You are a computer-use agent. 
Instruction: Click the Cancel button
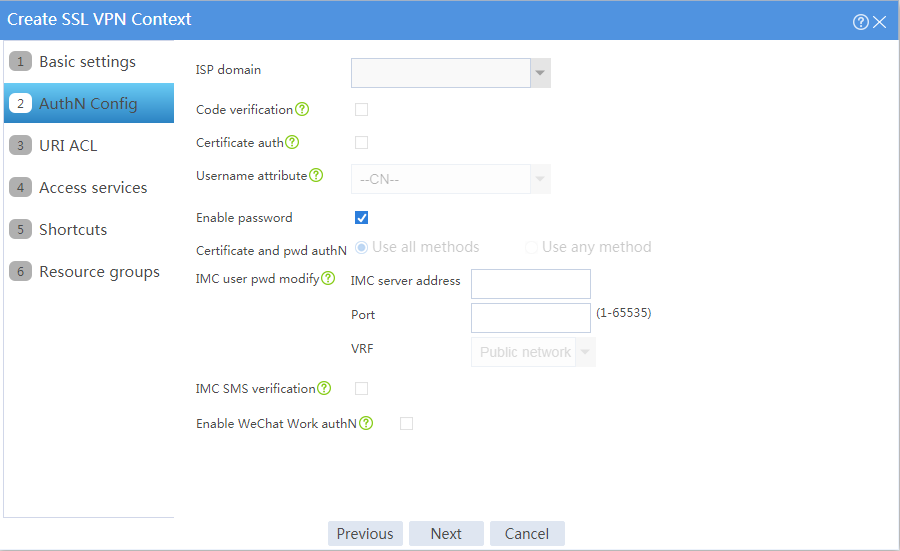pos(527,534)
